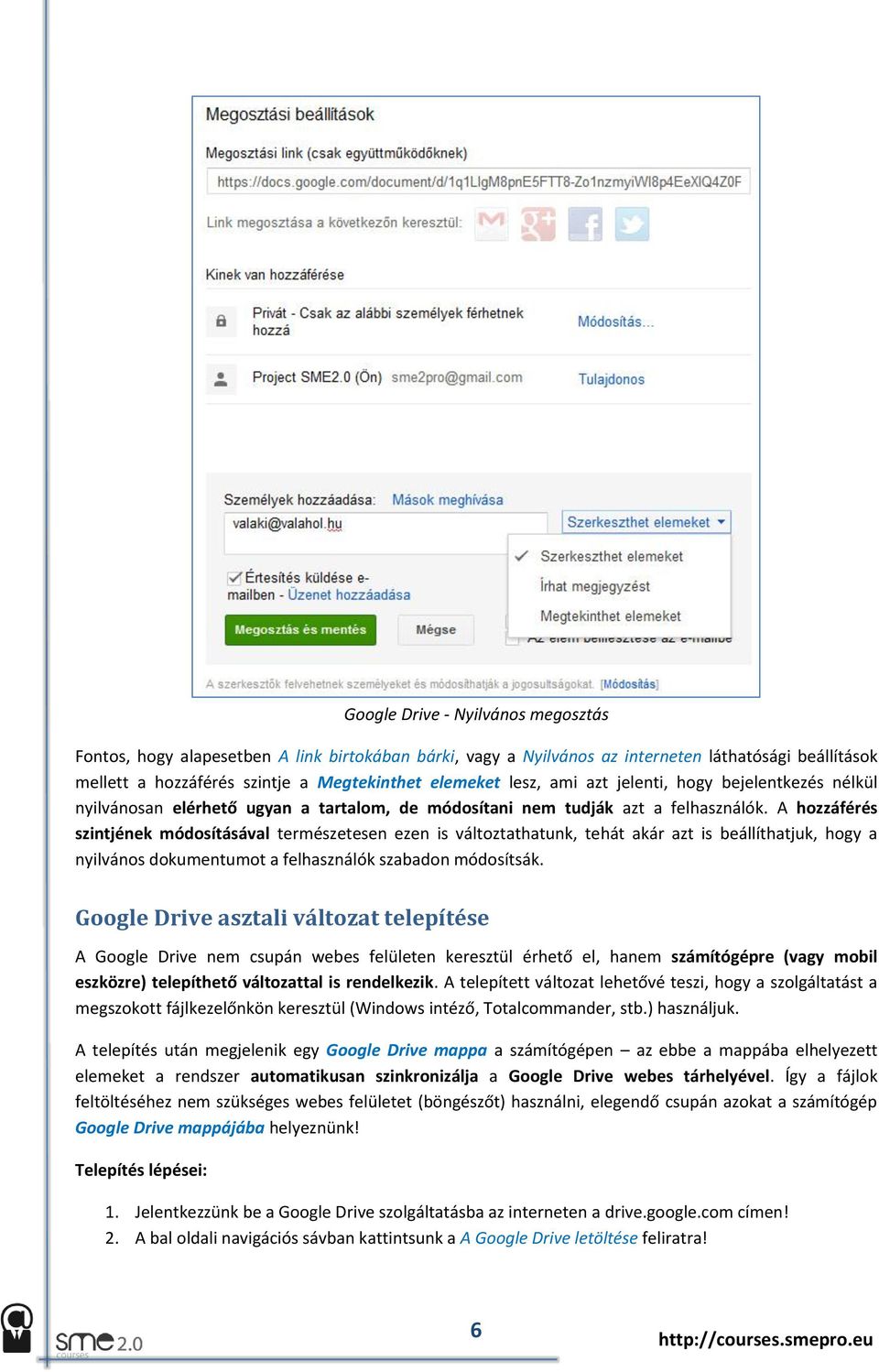Screen dimensions: 879x1372
Task: Click the A link birtokában bárki text
Action: point(366,757)
